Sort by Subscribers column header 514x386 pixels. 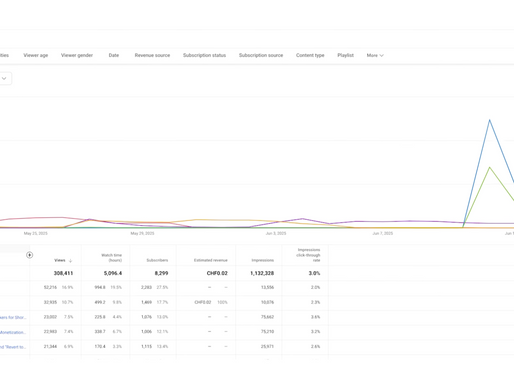tap(157, 260)
